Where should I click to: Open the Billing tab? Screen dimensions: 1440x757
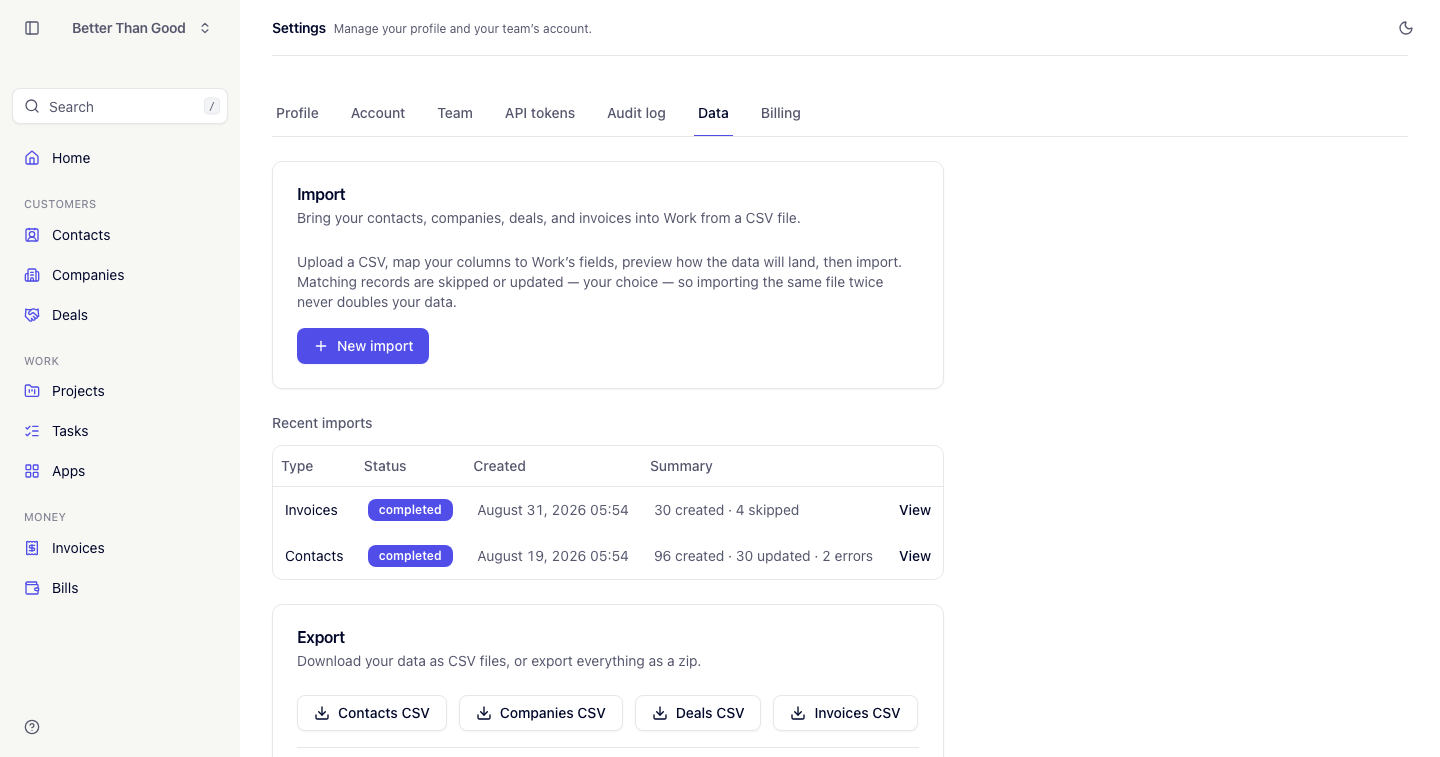coord(781,113)
